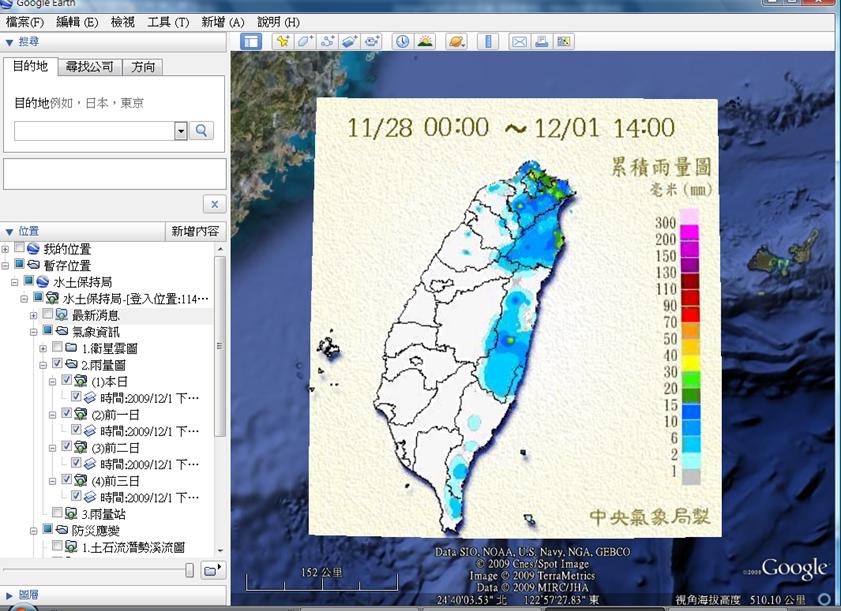The height and width of the screenshot is (611, 841).
Task: Click the globe icon beside 水土保持局
Action: coord(43,282)
